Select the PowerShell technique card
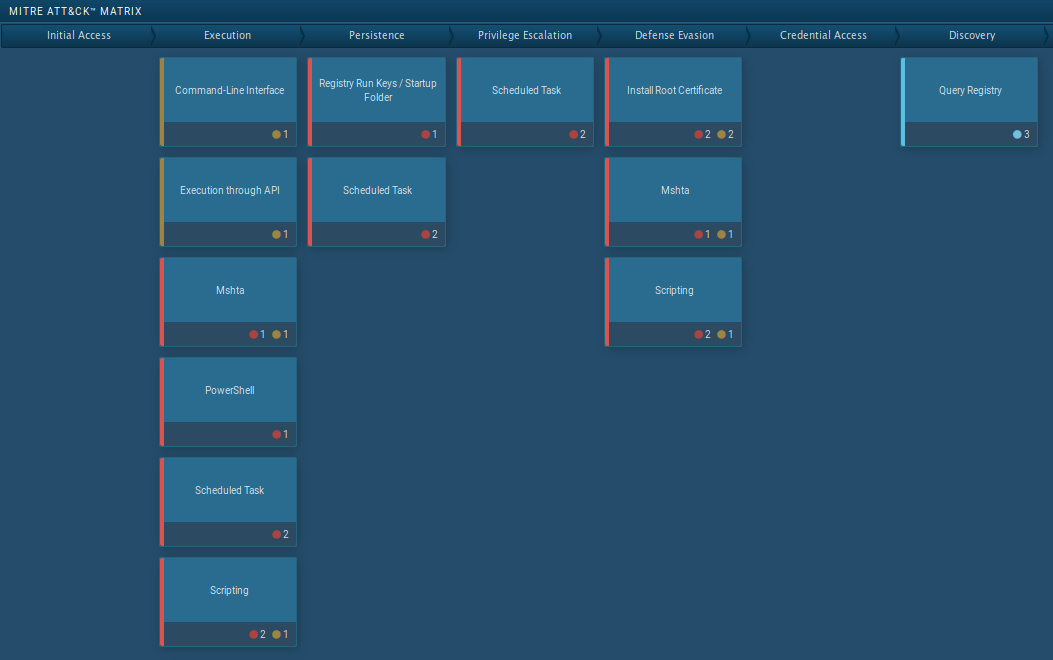Screen dimensions: 1053x660 229,391
